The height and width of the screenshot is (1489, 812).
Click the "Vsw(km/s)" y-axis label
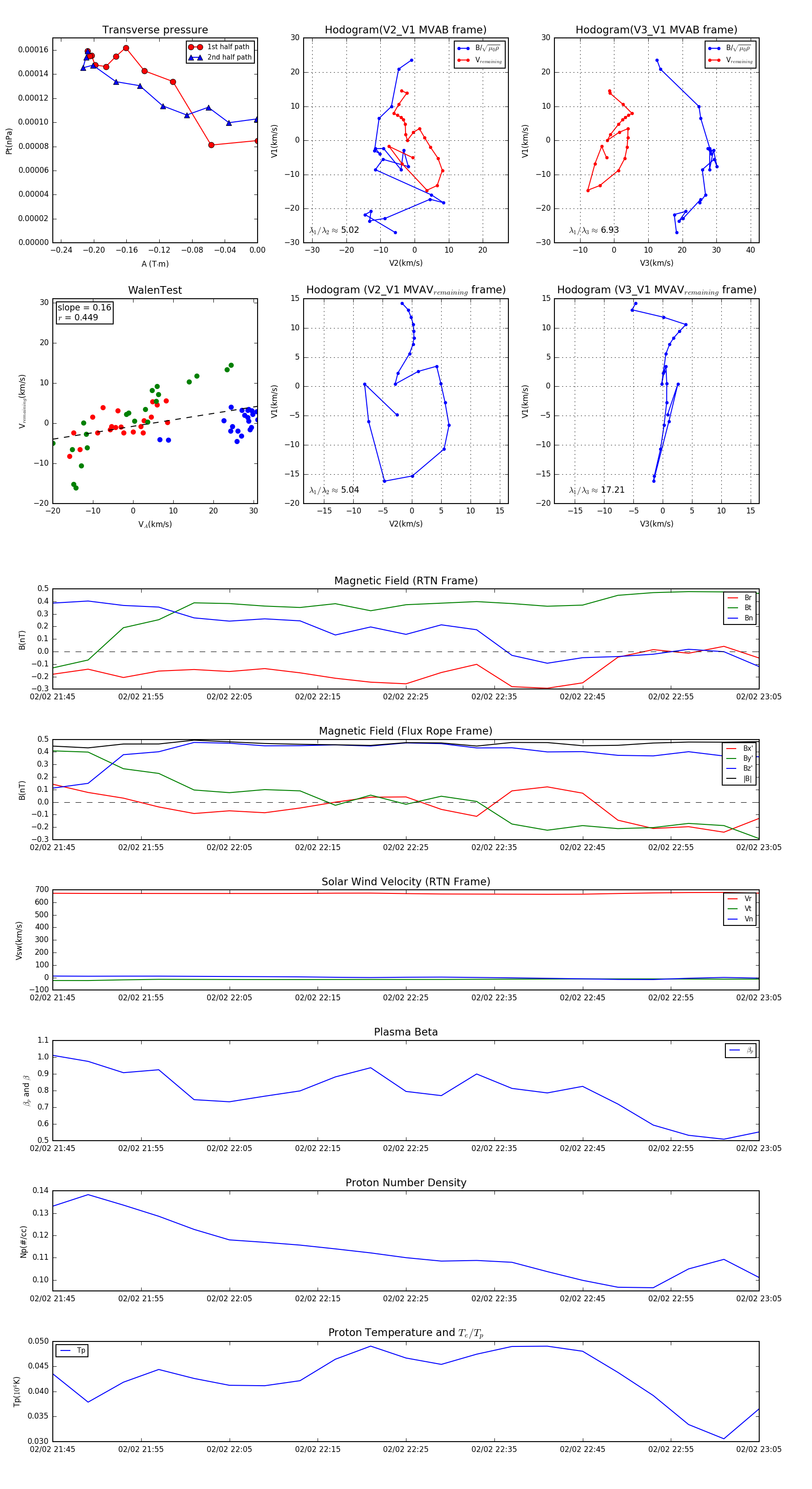[19, 940]
